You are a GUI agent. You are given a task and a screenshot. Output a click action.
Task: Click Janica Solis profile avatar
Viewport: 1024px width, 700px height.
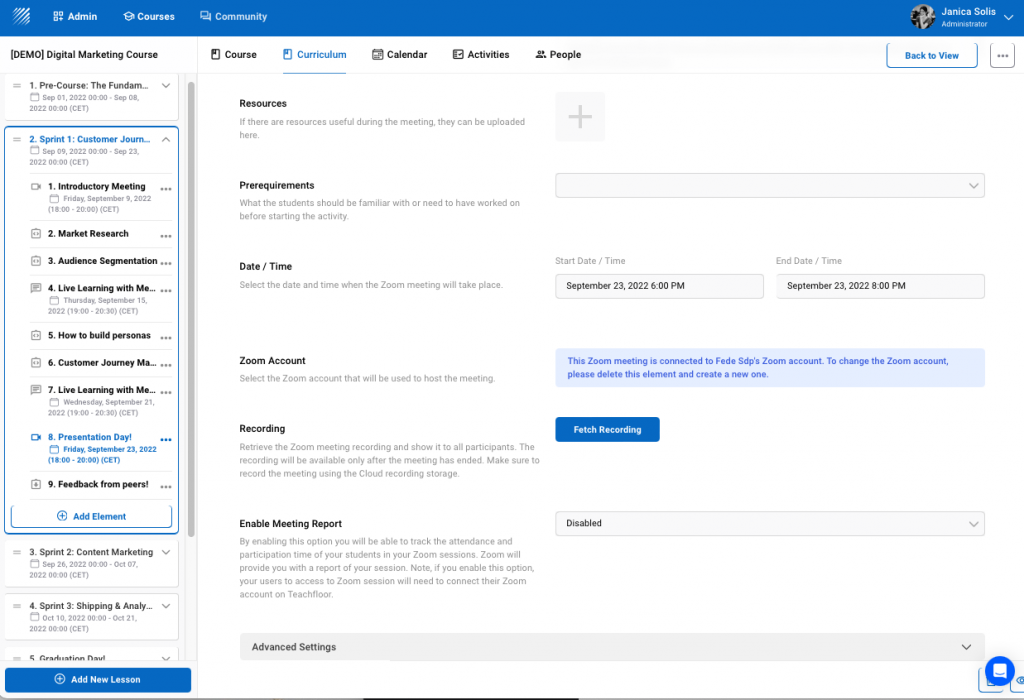tap(923, 16)
